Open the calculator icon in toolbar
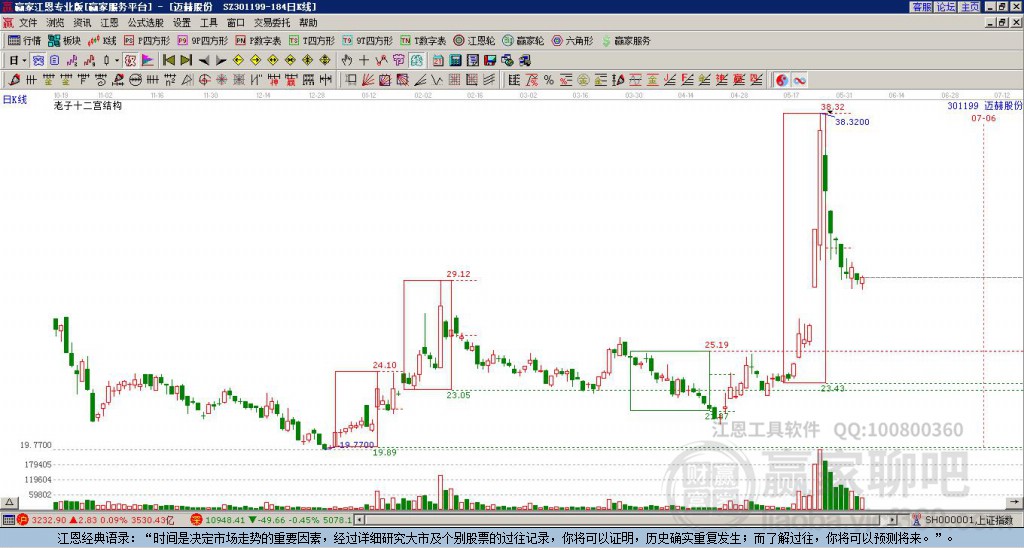Image resolution: width=1024 pixels, height=548 pixels. [x=455, y=61]
